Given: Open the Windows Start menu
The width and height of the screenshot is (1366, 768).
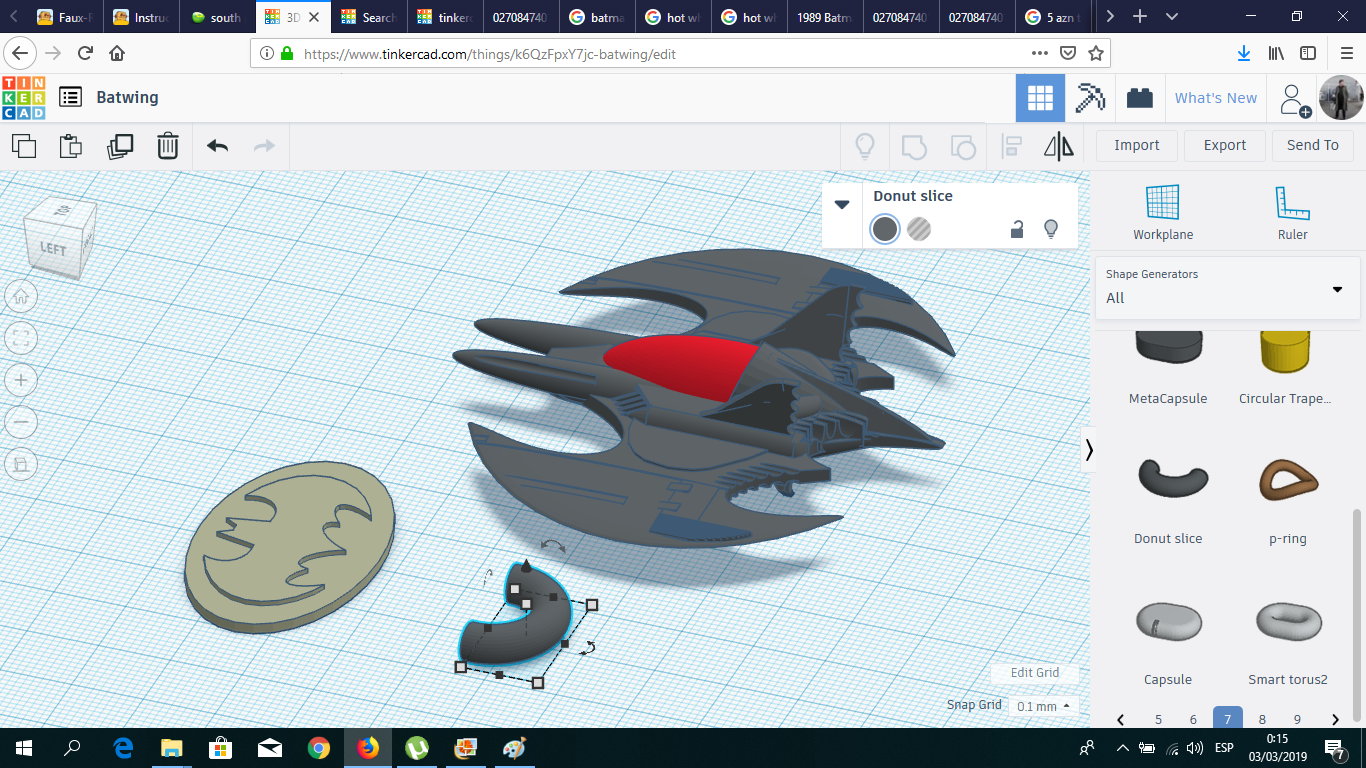Looking at the screenshot, I should pos(24,748).
